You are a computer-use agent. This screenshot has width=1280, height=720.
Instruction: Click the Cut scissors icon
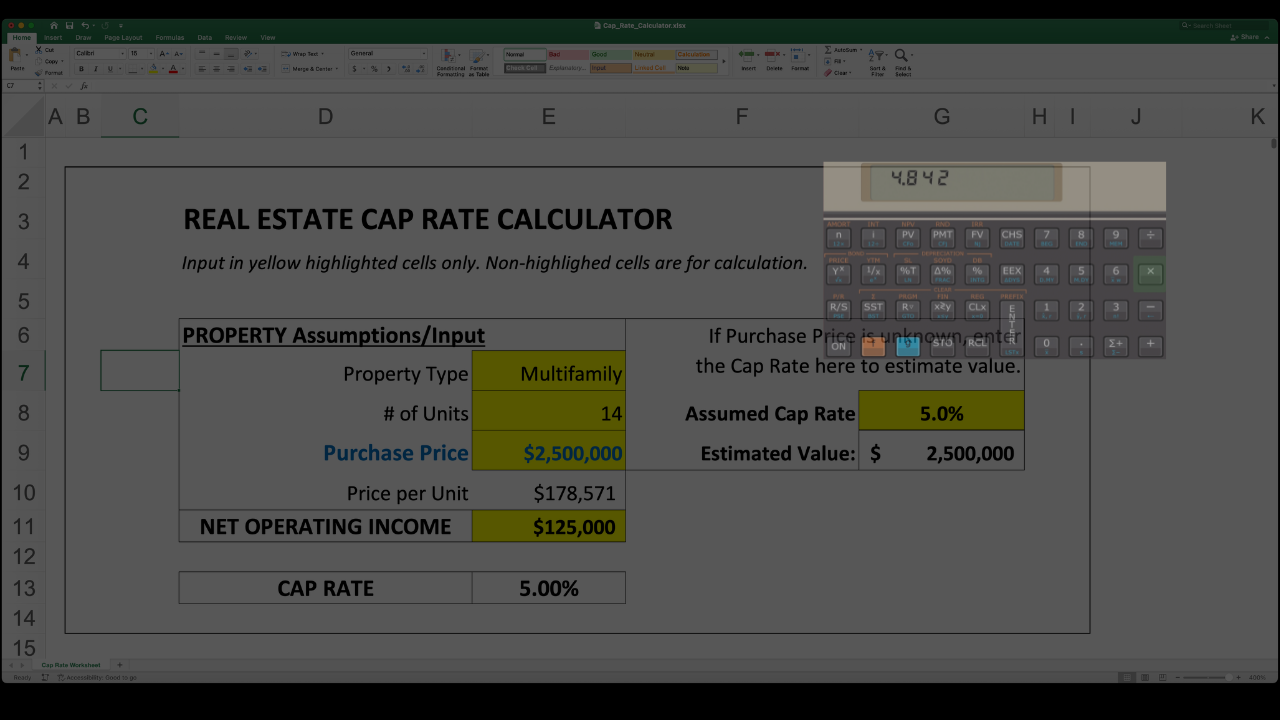pos(39,50)
